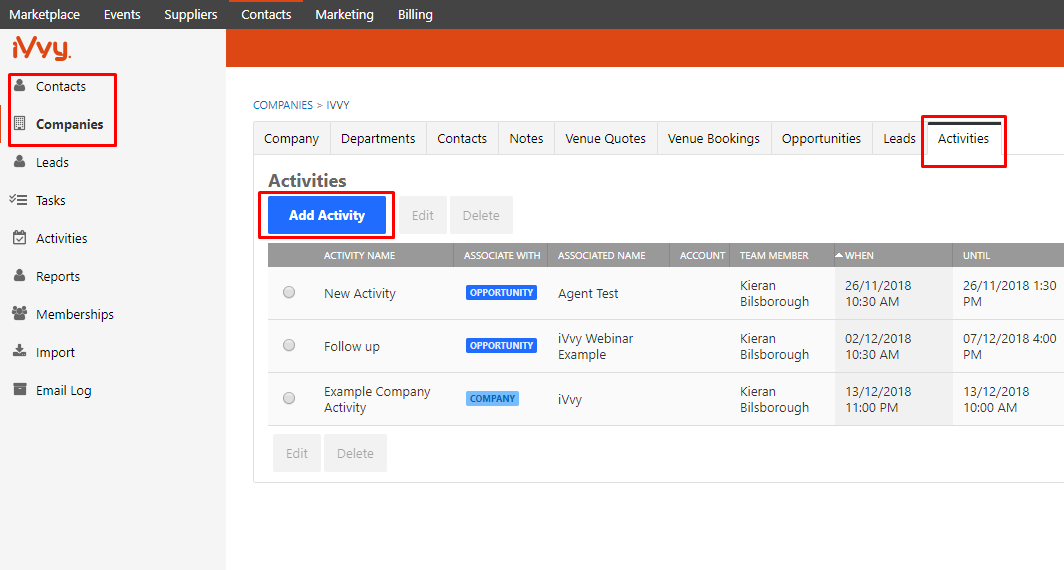Sort by TEAM MEMBER column header

pyautogui.click(x=774, y=255)
